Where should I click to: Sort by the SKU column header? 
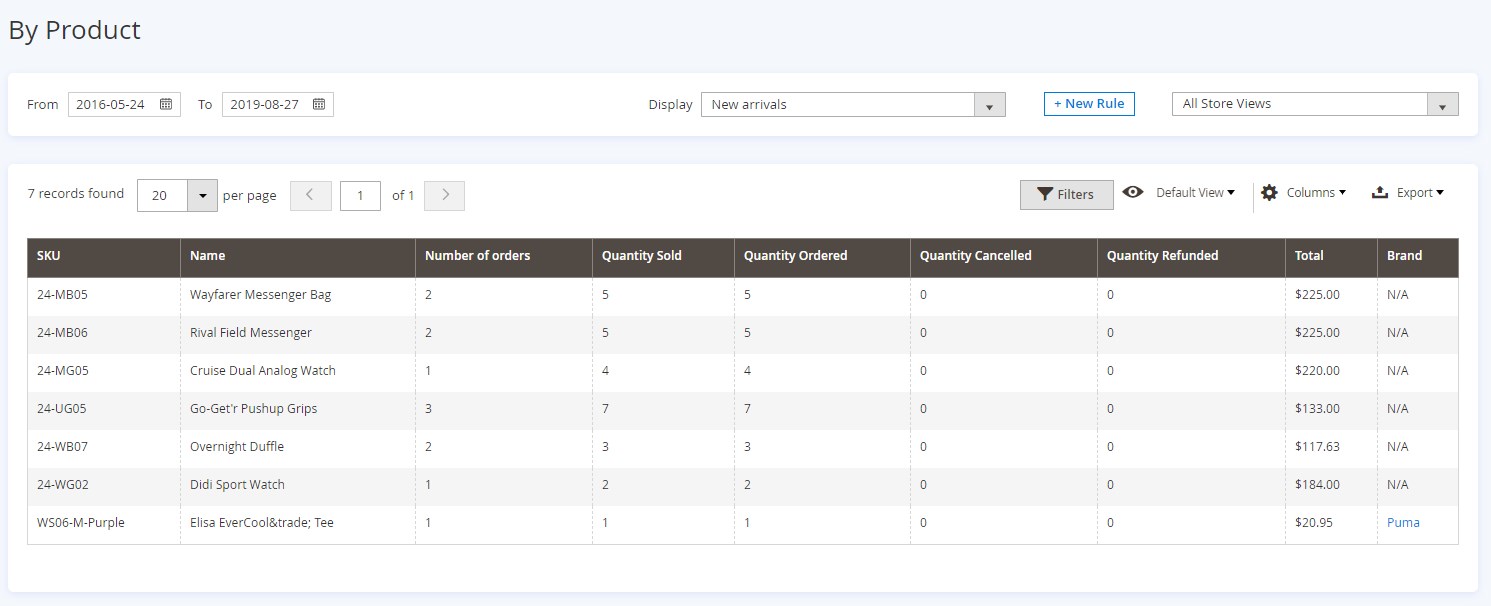(49, 256)
